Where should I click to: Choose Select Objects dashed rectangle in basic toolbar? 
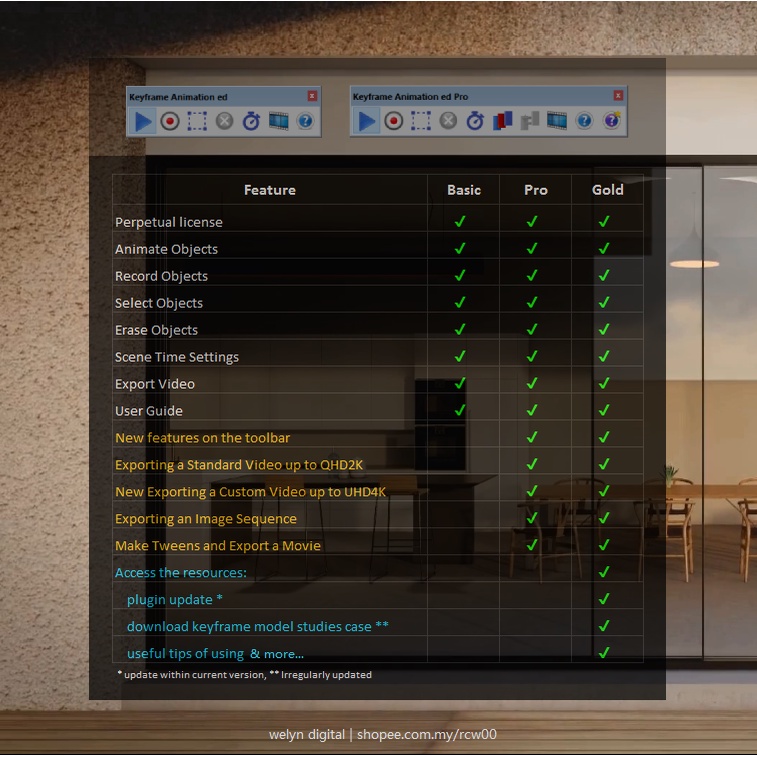coord(197,121)
